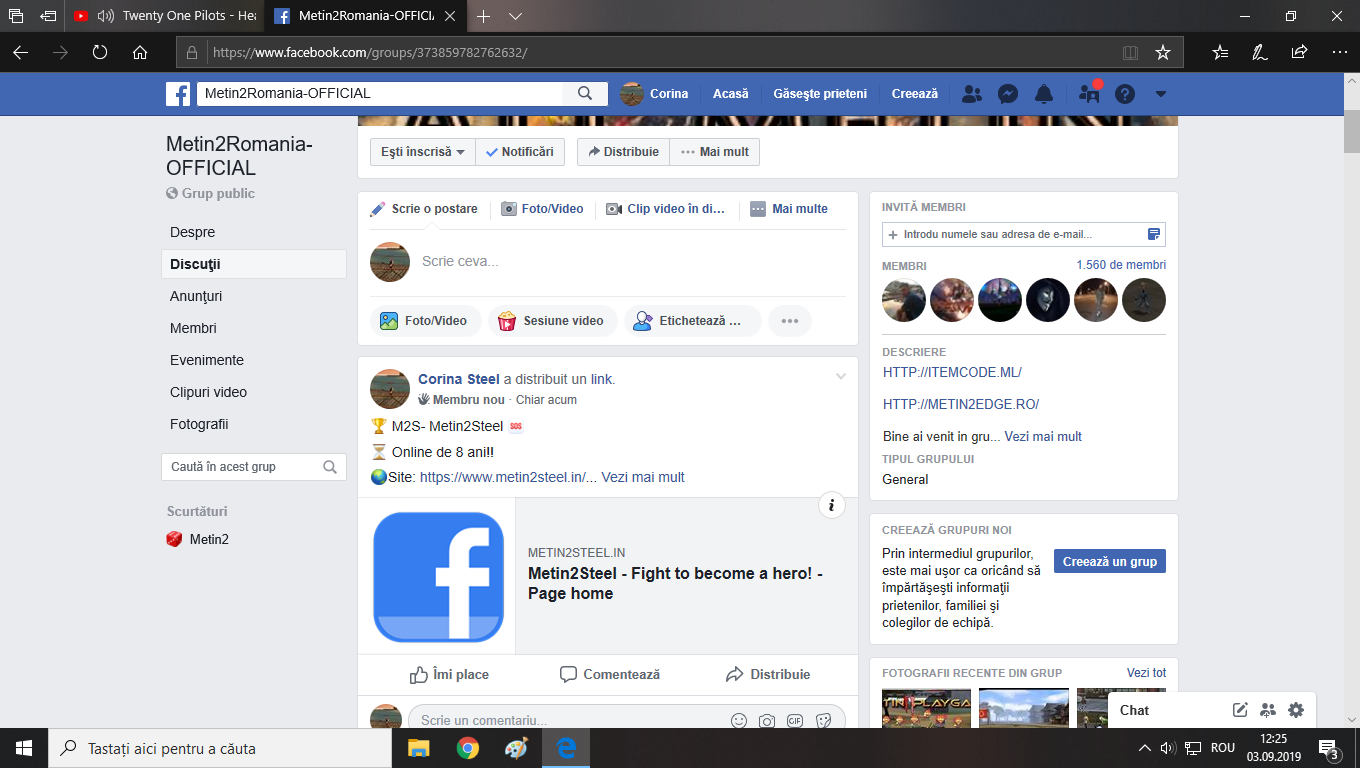Open Edge Settings and more ellipsis

tap(1339, 52)
